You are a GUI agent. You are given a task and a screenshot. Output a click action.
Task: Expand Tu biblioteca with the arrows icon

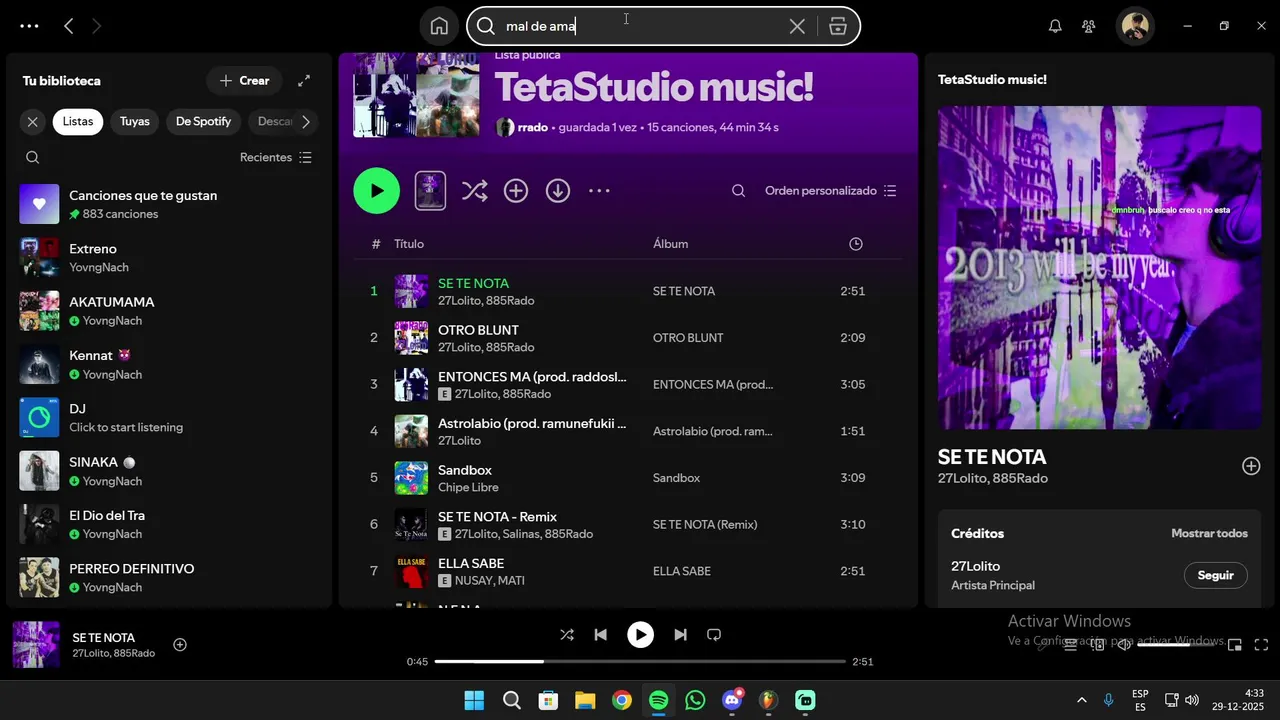[304, 80]
